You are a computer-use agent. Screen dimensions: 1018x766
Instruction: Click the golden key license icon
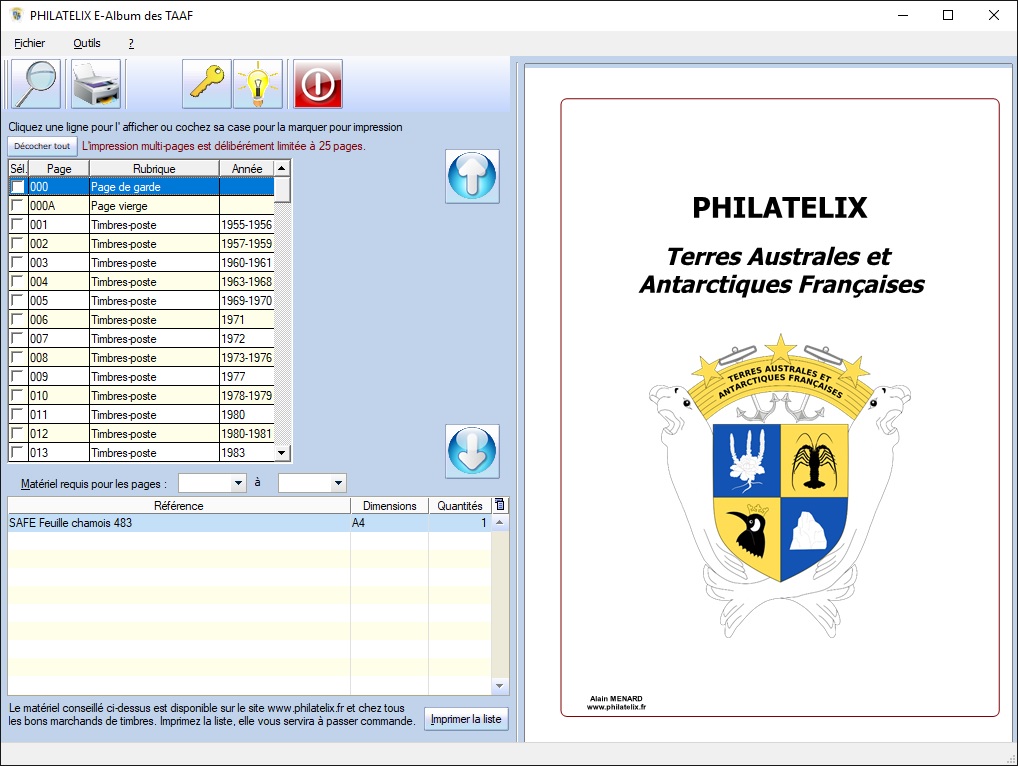[x=206, y=84]
